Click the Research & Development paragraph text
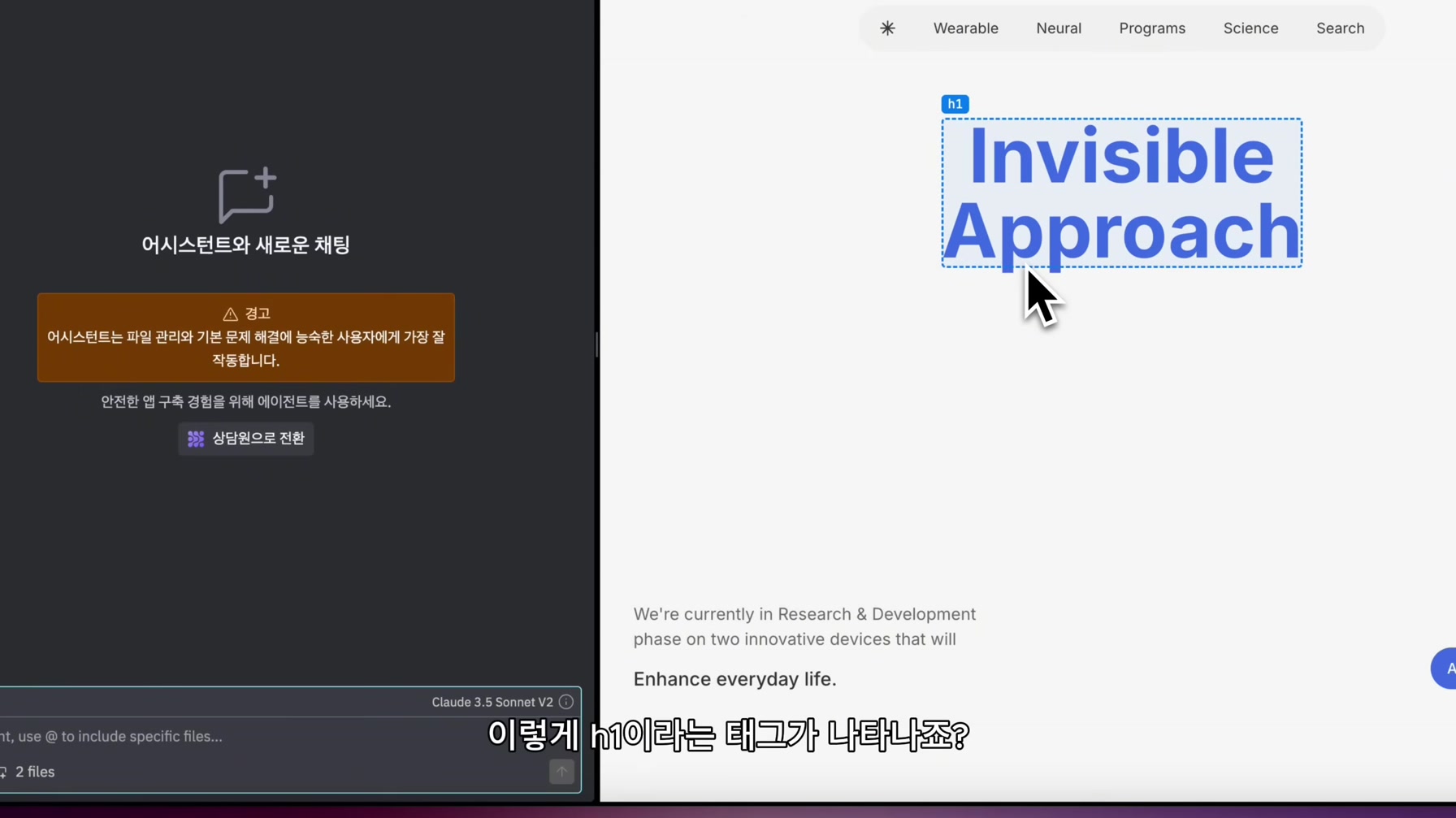This screenshot has width=1456, height=818. point(804,626)
